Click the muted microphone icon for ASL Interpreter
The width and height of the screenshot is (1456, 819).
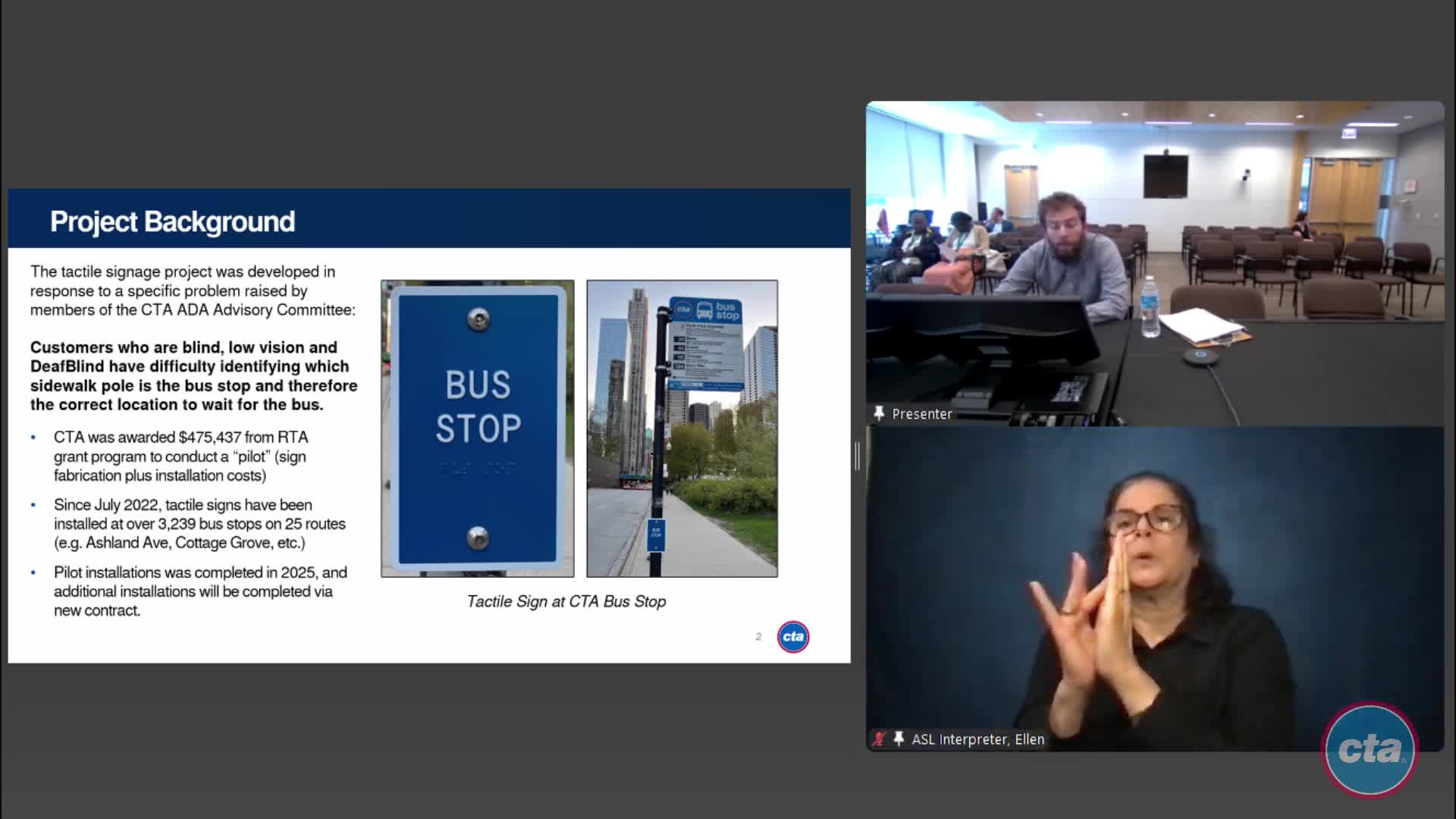[x=879, y=739]
